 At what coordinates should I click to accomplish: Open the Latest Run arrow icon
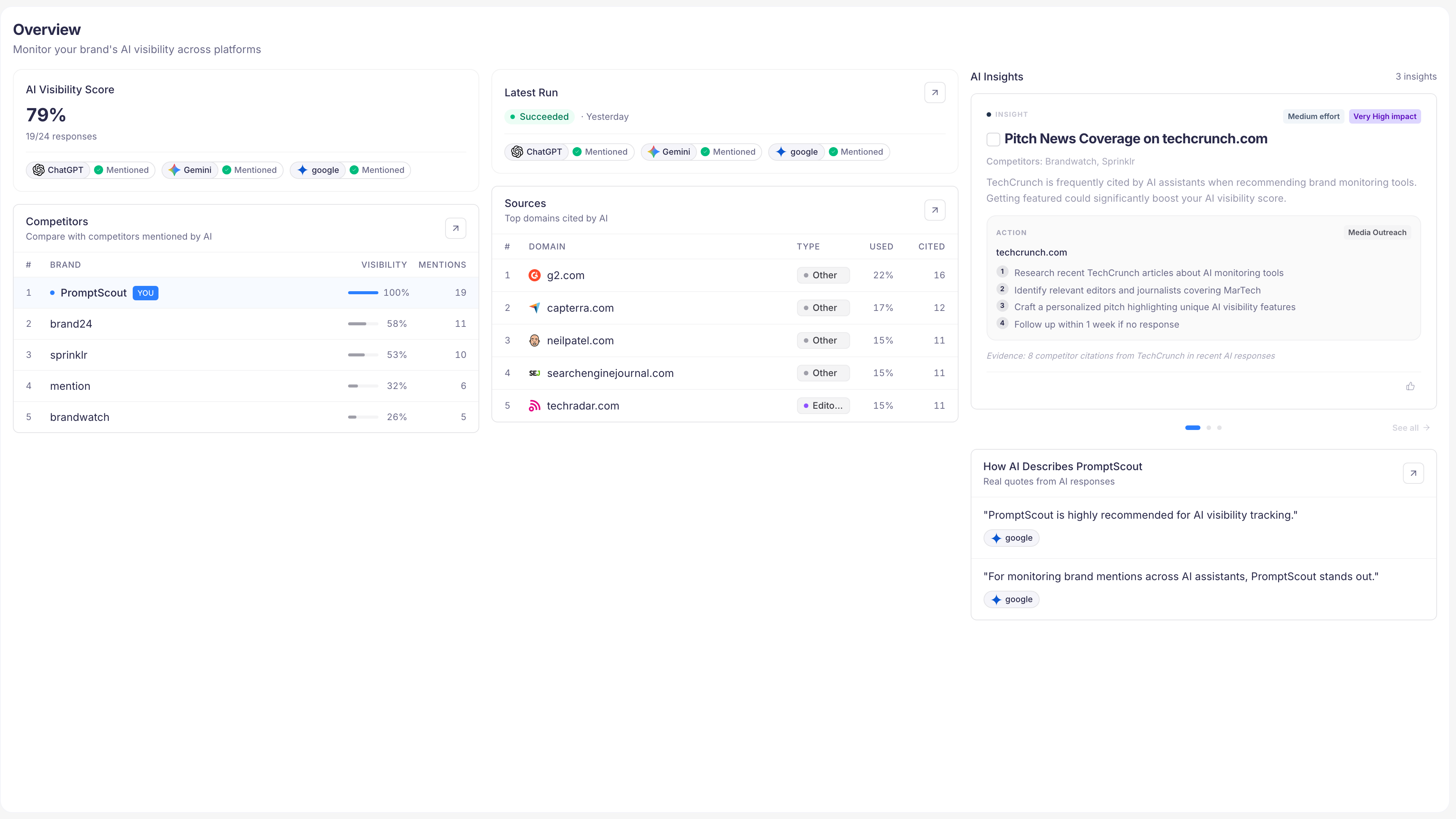click(935, 93)
